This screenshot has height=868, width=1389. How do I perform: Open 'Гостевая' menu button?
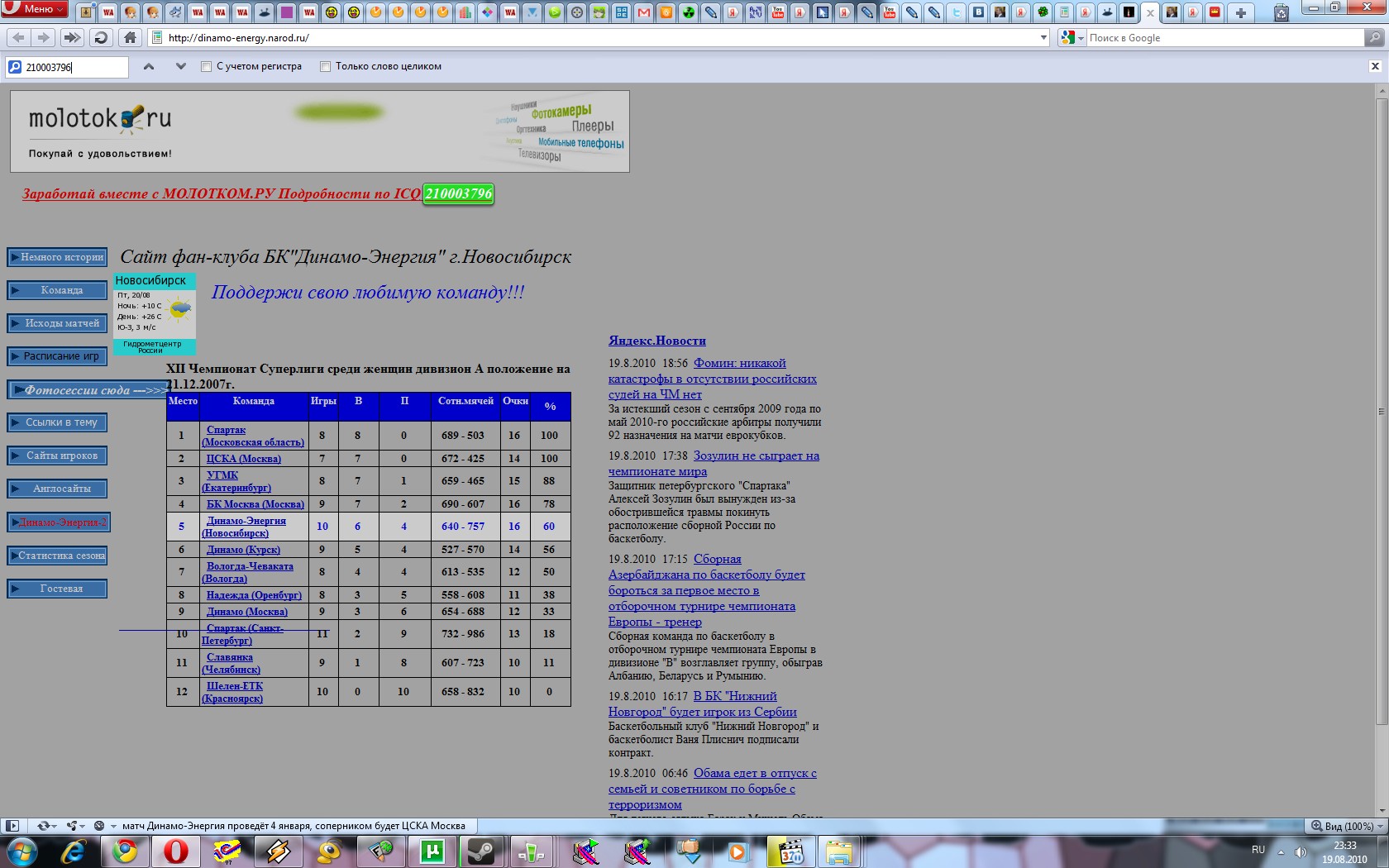tap(57, 589)
